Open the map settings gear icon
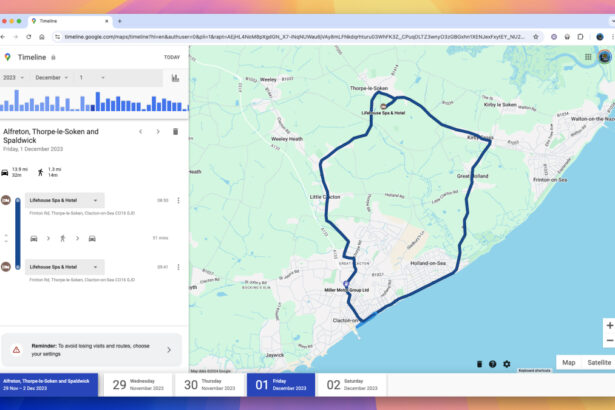Viewport: 615px width, 410px height. click(507, 364)
